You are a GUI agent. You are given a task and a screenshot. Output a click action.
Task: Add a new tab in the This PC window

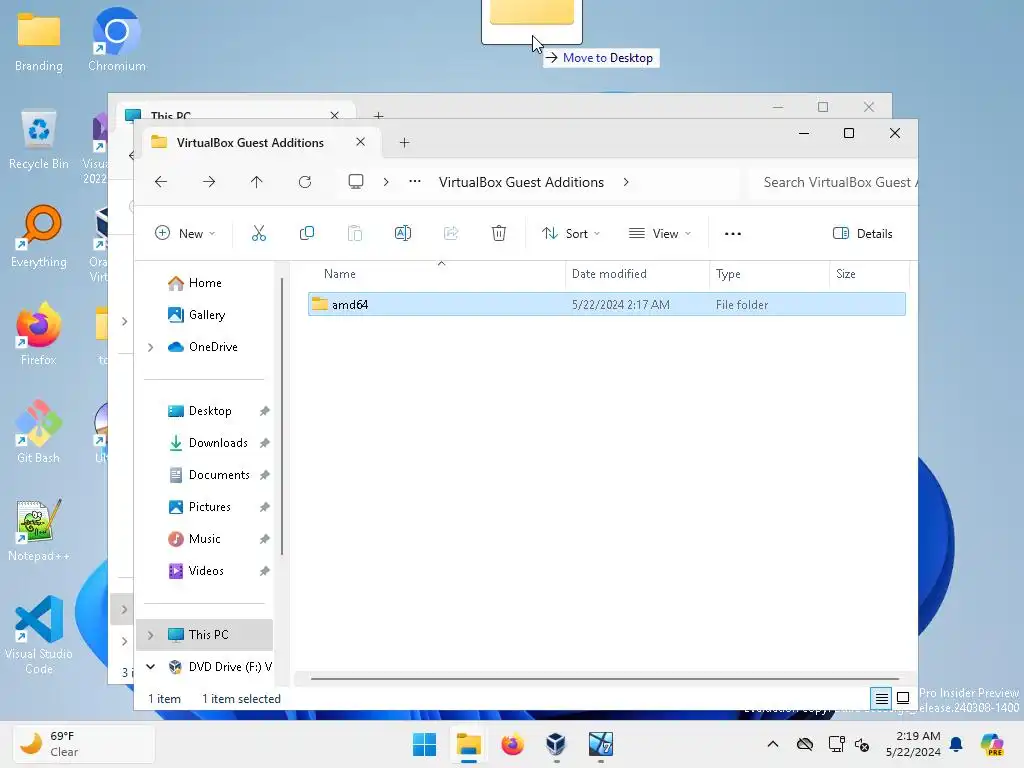379,115
